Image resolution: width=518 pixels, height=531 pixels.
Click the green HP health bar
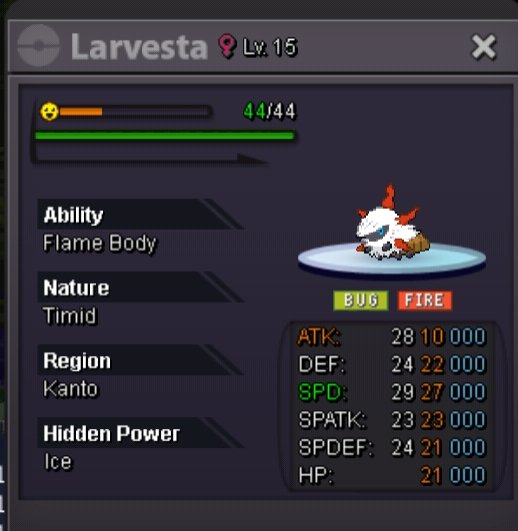[x=165, y=136]
